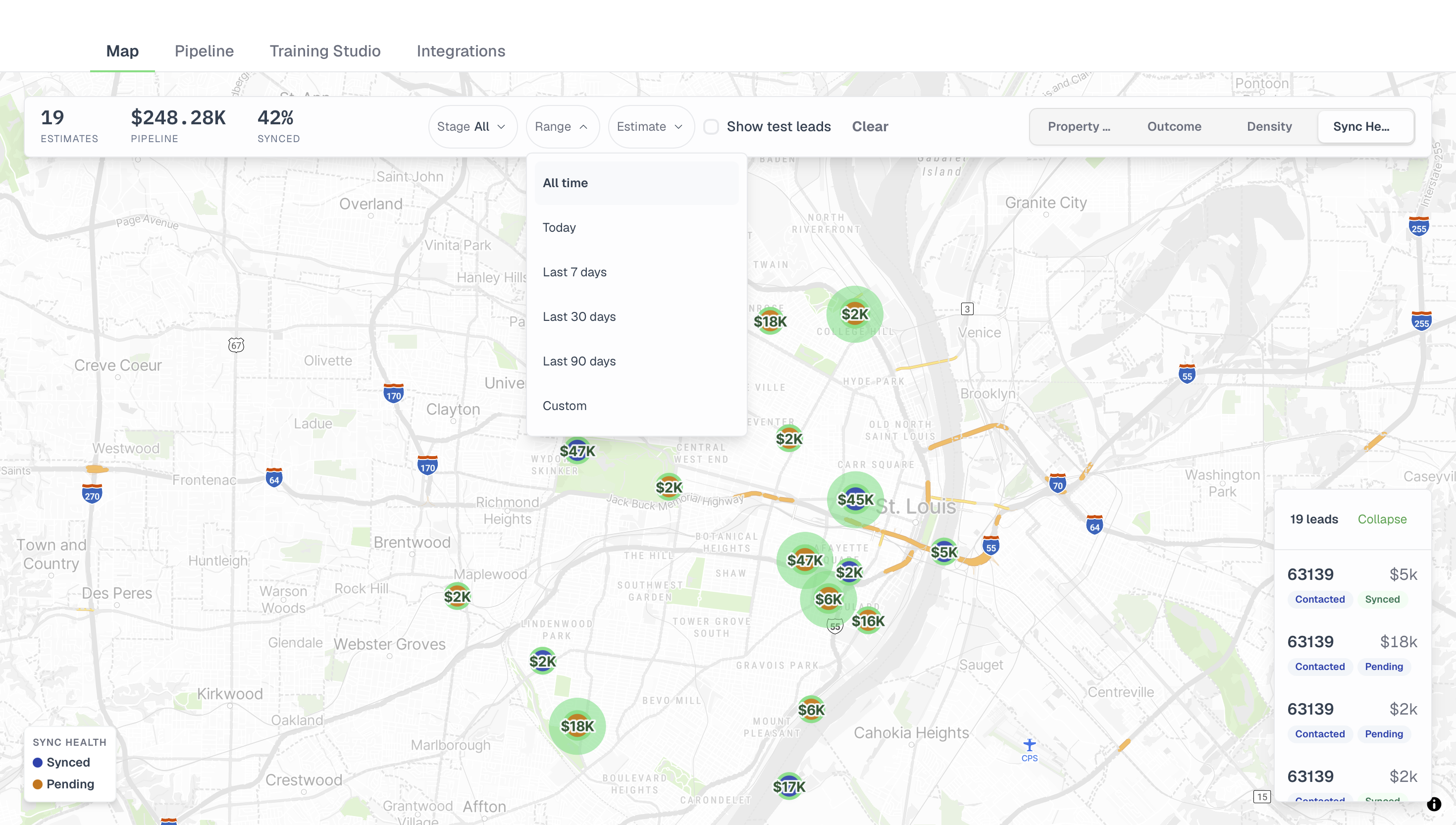
Task: Select the Sync Health map layer
Action: click(x=1365, y=126)
